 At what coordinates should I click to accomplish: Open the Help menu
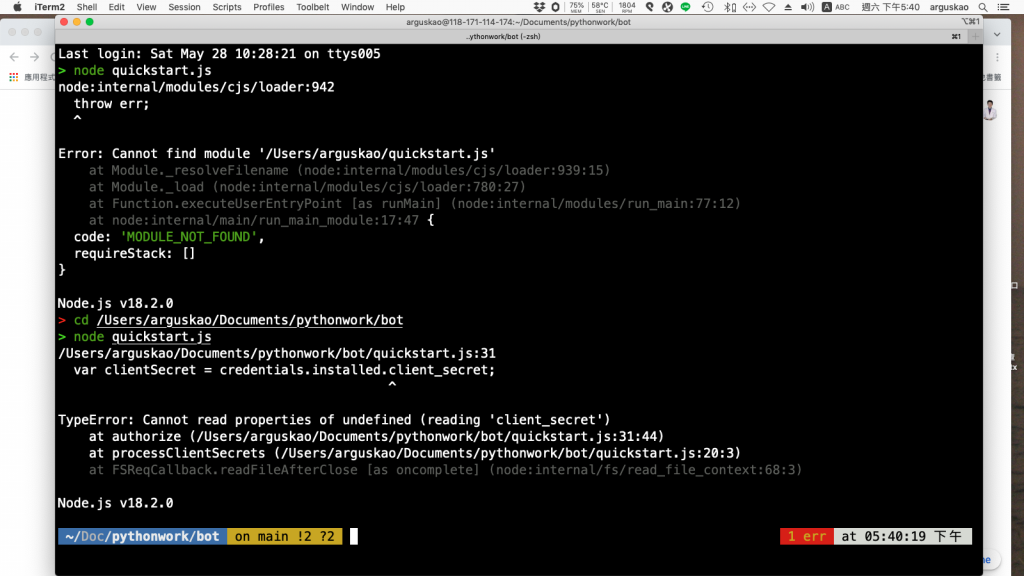(395, 7)
